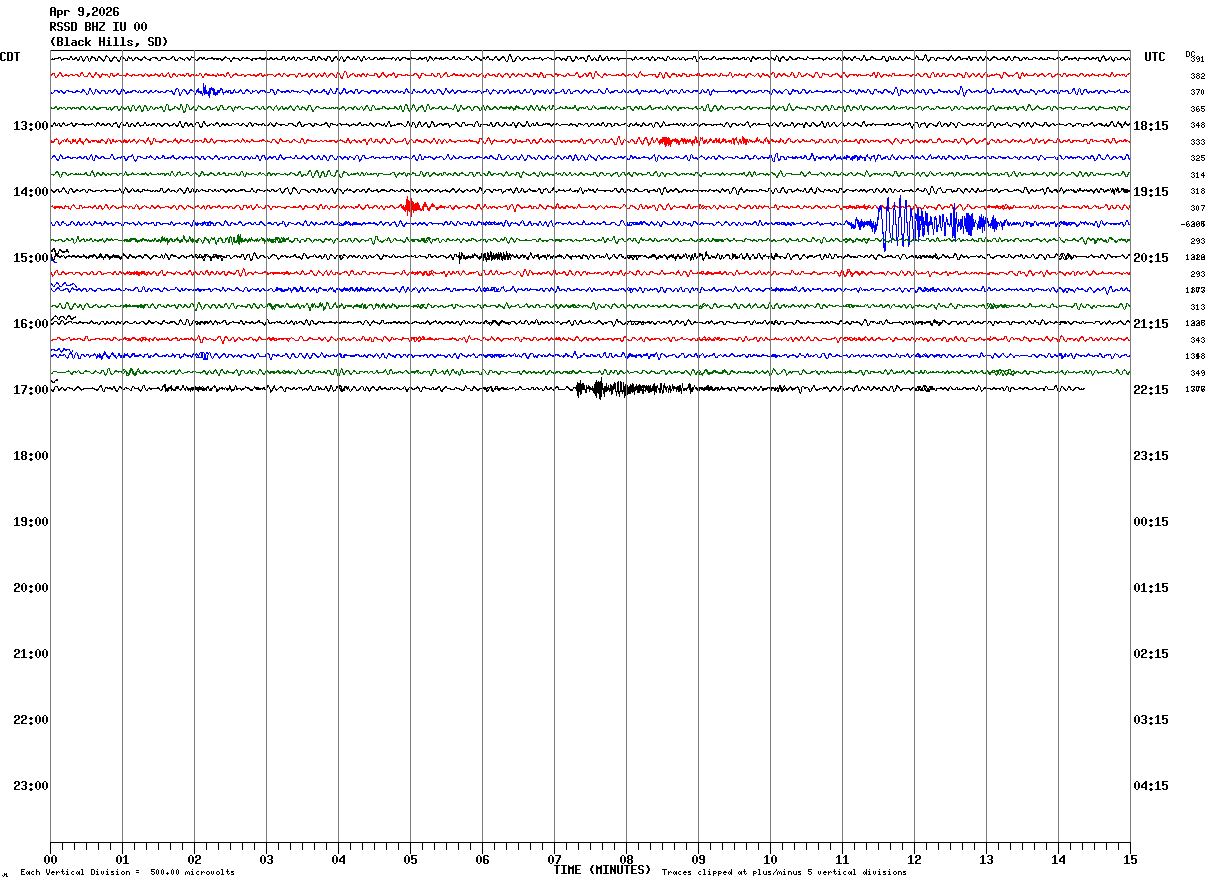Click the 22:15 UTC time label
The width and height of the screenshot is (1210, 886).
1151,390
